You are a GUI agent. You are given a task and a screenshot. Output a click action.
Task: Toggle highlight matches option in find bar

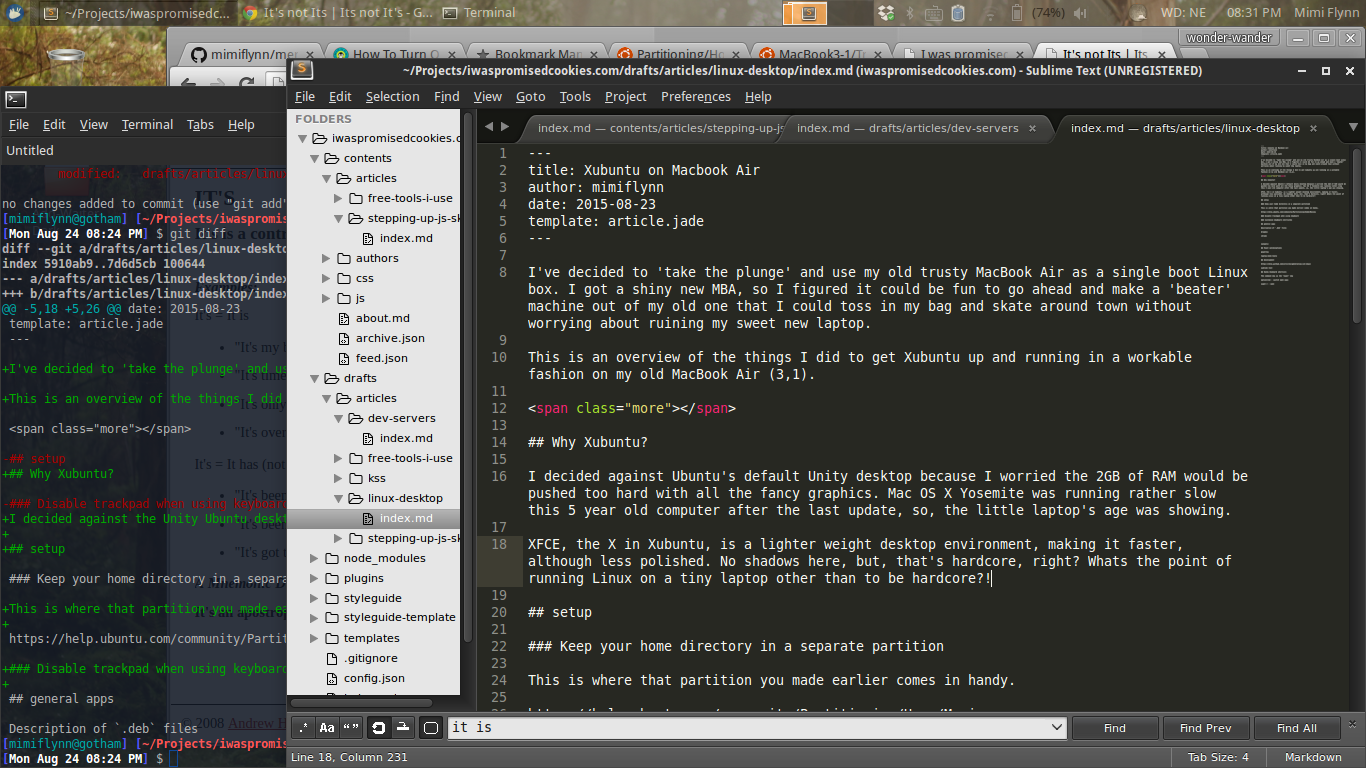point(430,728)
